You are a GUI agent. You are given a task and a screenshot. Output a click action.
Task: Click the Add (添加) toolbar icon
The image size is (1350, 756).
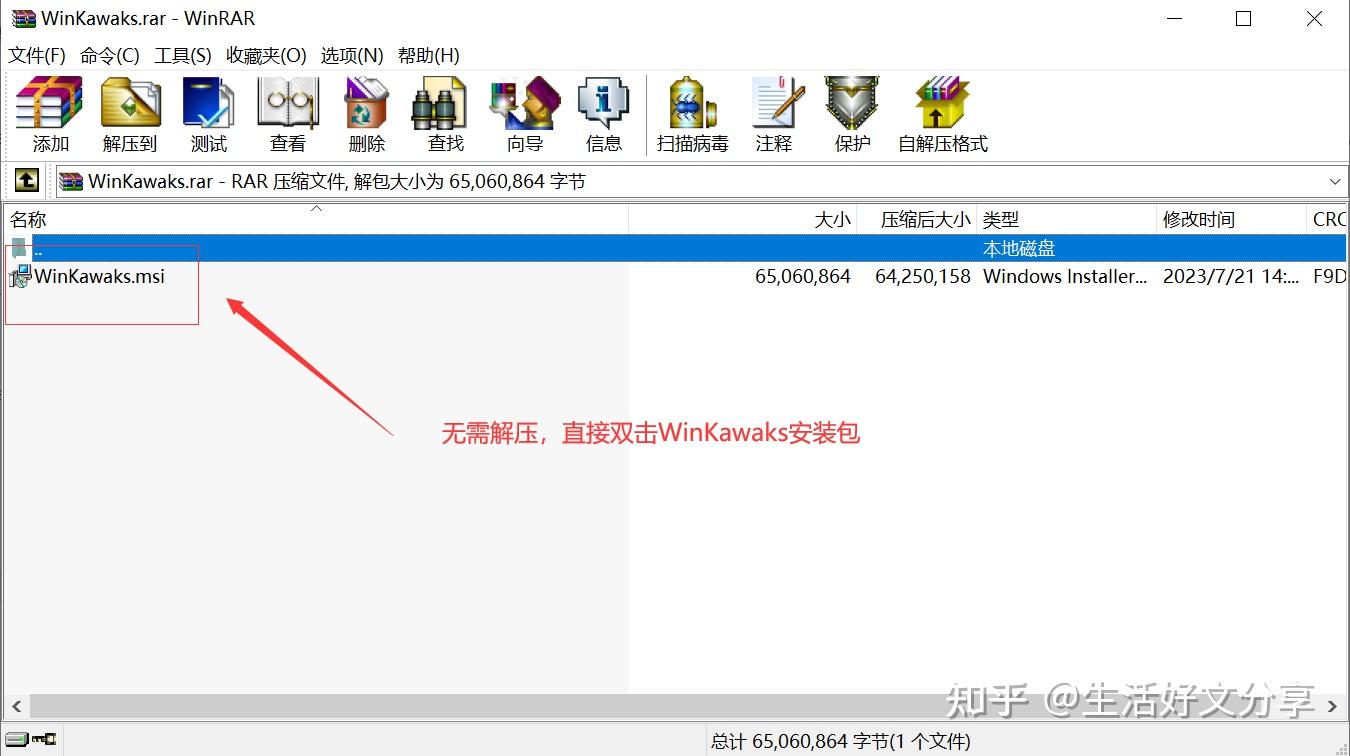(50, 115)
